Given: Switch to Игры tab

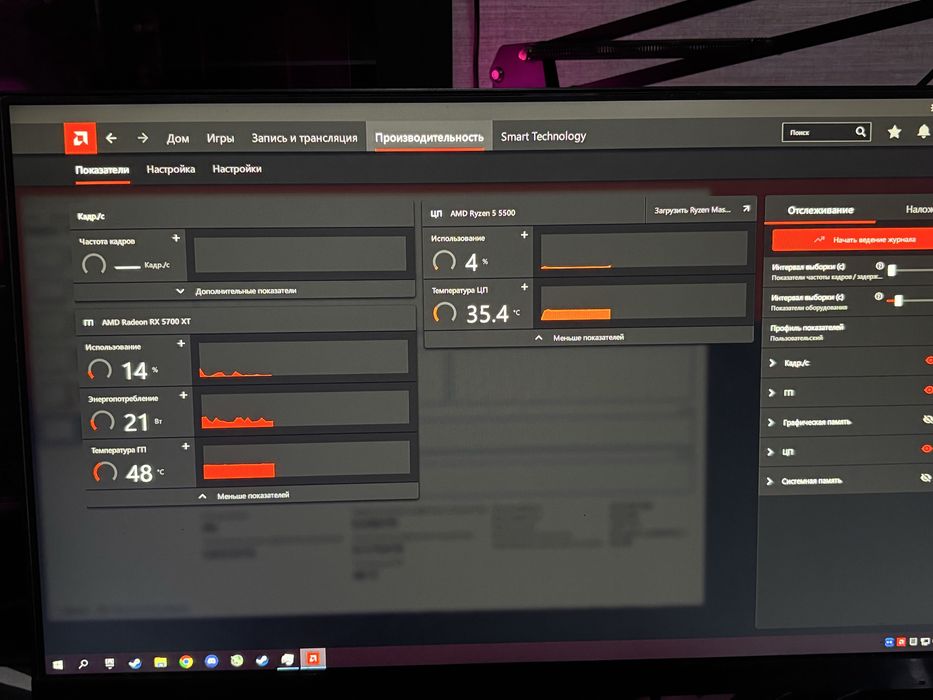Looking at the screenshot, I should pos(220,138).
